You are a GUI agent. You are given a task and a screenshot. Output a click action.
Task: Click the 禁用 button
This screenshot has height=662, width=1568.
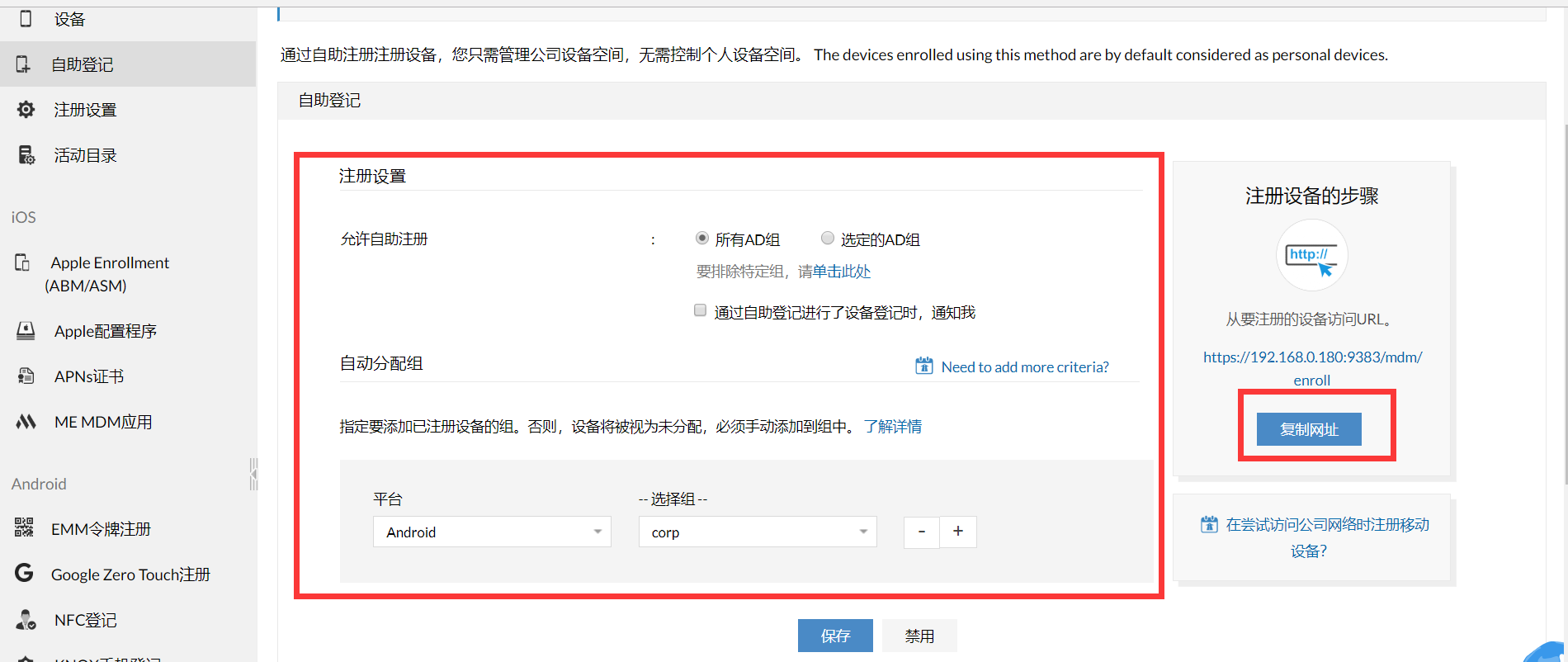pyautogui.click(x=919, y=636)
